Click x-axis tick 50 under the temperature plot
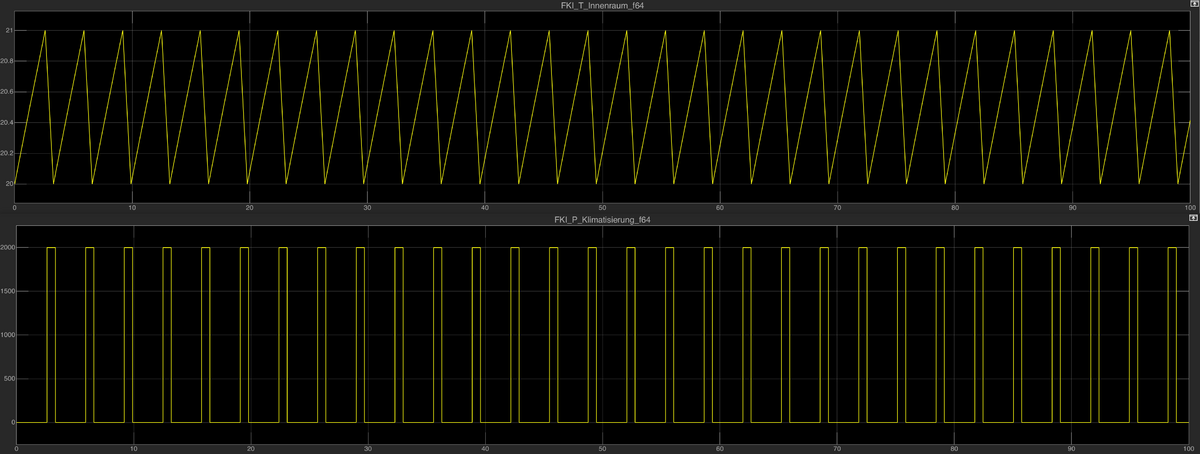Viewport: 1200px width, 454px height. (x=602, y=207)
